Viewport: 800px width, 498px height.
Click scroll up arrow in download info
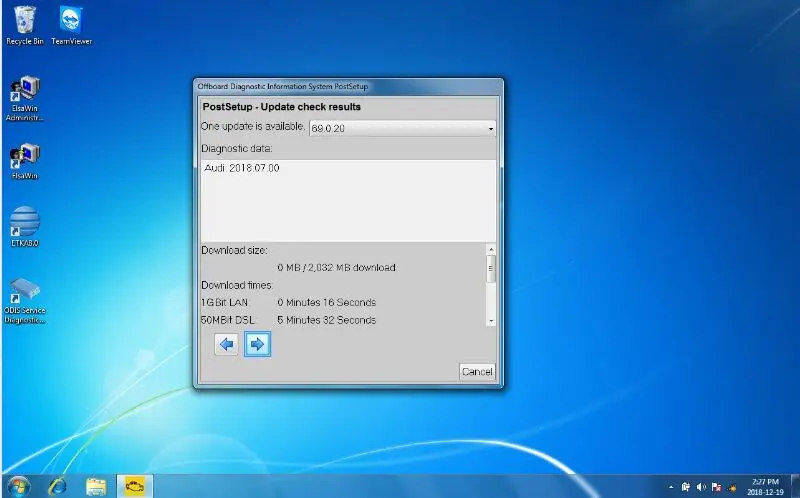pos(491,250)
